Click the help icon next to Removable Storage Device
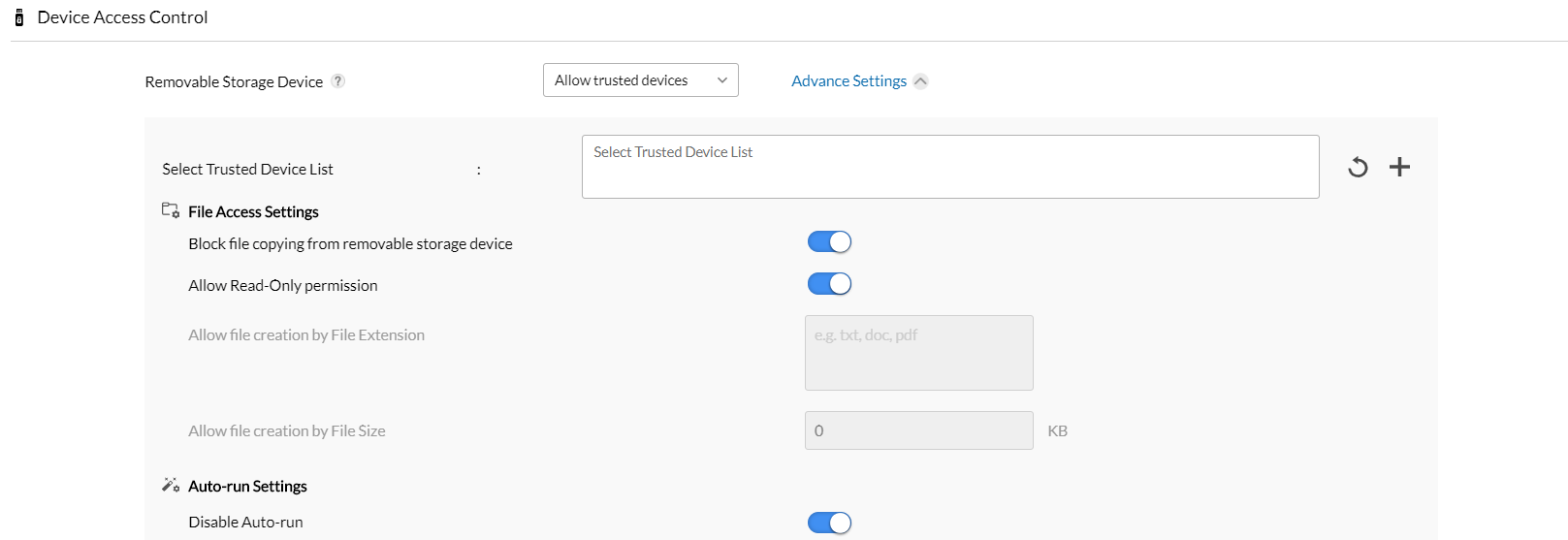The width and height of the screenshot is (1568, 540). (x=337, y=81)
